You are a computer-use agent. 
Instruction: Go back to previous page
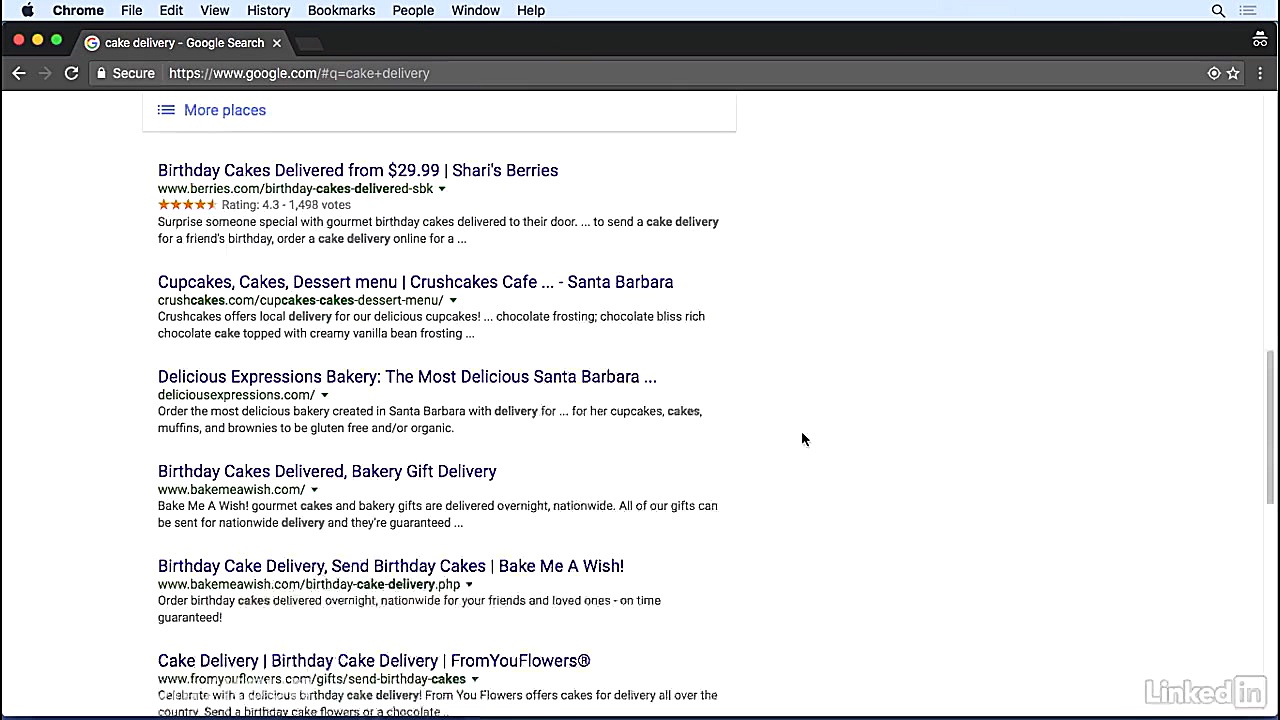(x=19, y=73)
